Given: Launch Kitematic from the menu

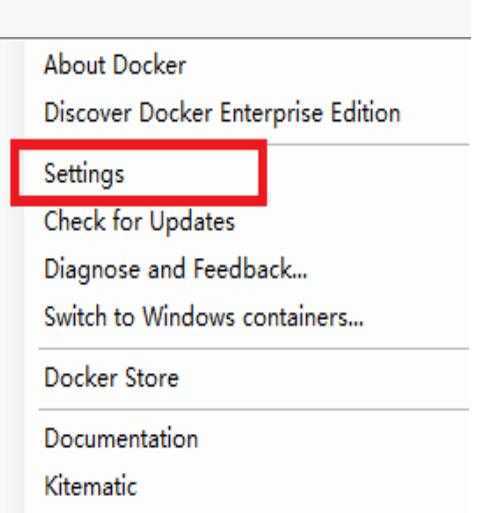Looking at the screenshot, I should point(90,485).
